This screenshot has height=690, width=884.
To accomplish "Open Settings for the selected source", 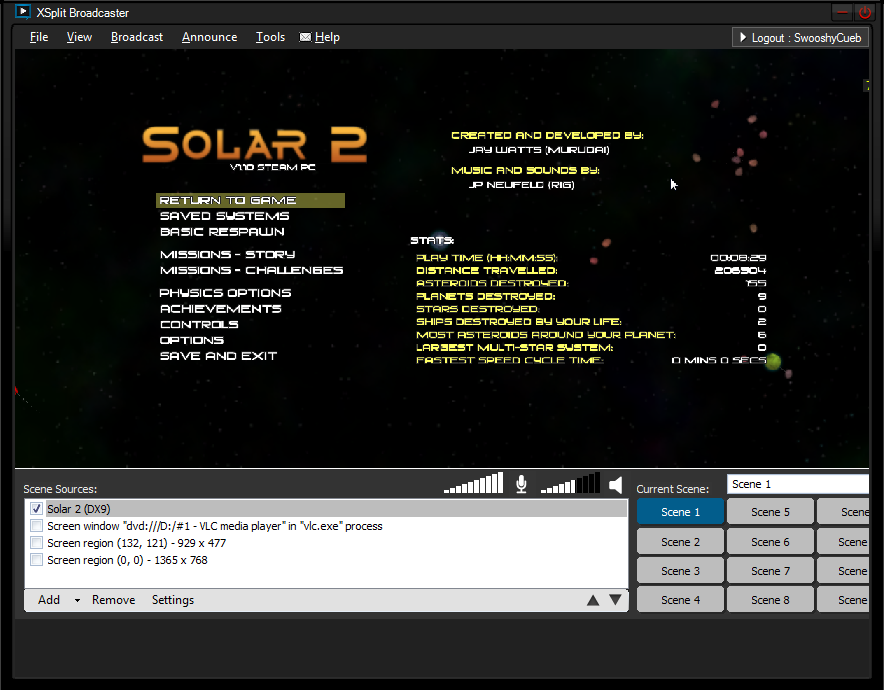I will coord(173,600).
